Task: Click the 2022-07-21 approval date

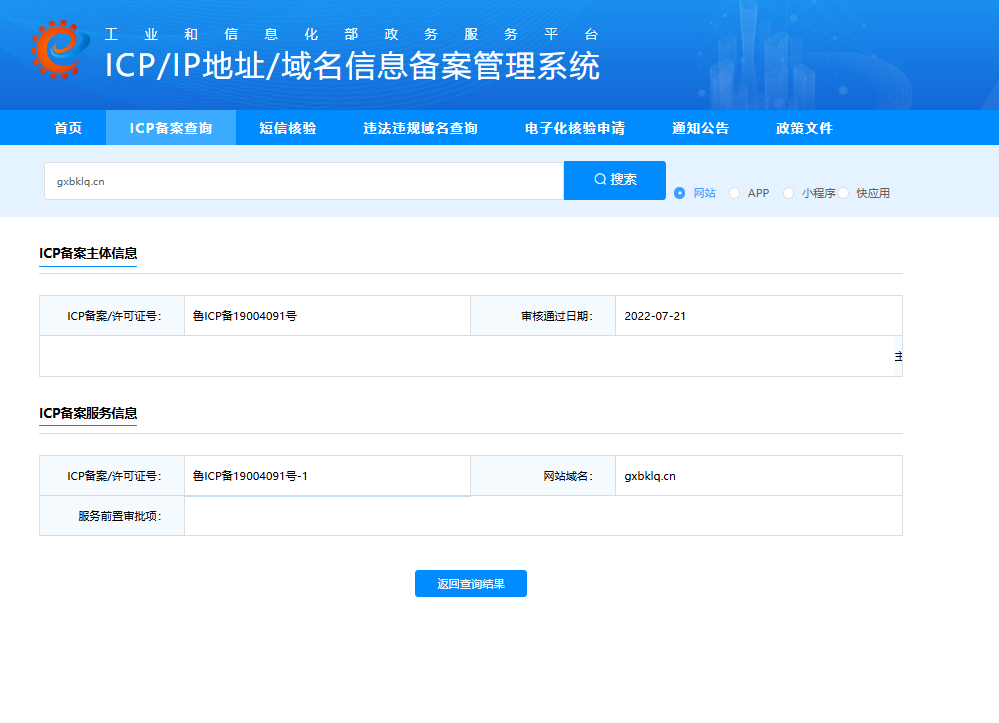Action: click(x=655, y=316)
